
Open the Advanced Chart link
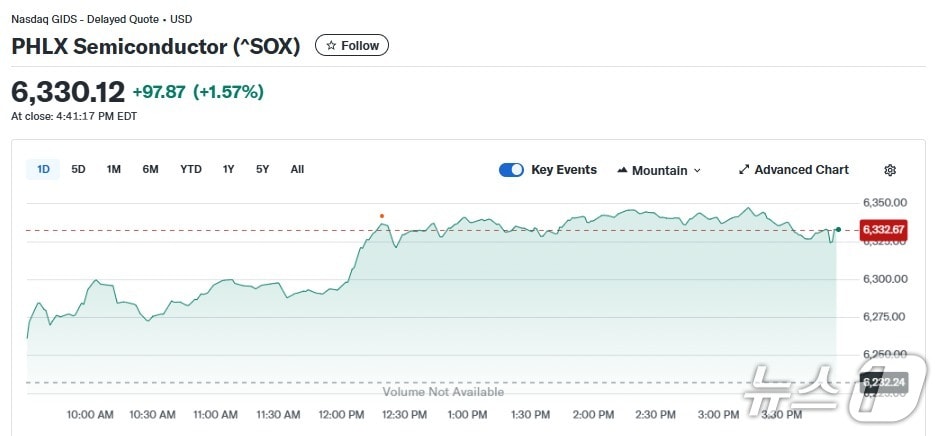[801, 170]
